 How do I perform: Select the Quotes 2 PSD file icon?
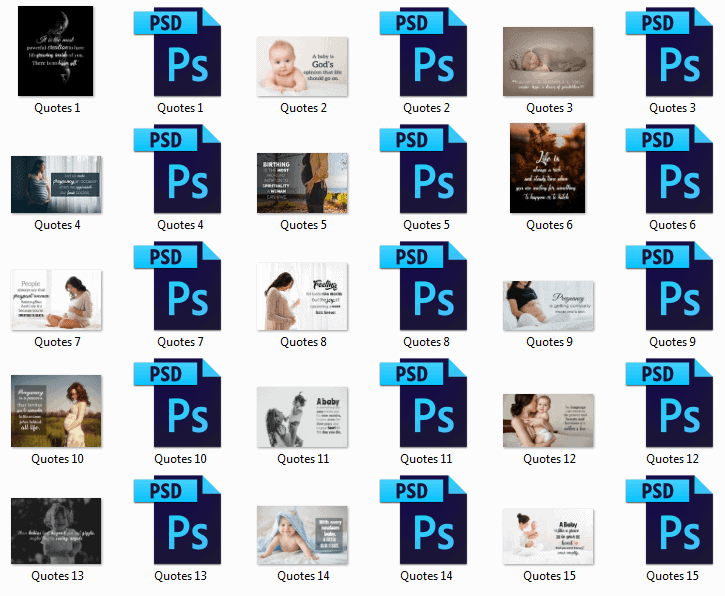coord(424,51)
